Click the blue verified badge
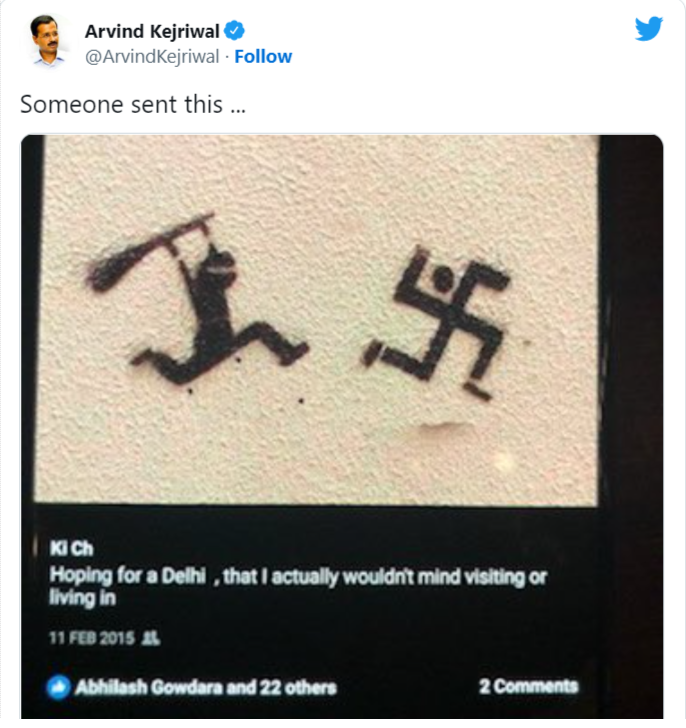The width and height of the screenshot is (686, 728). [x=235, y=31]
